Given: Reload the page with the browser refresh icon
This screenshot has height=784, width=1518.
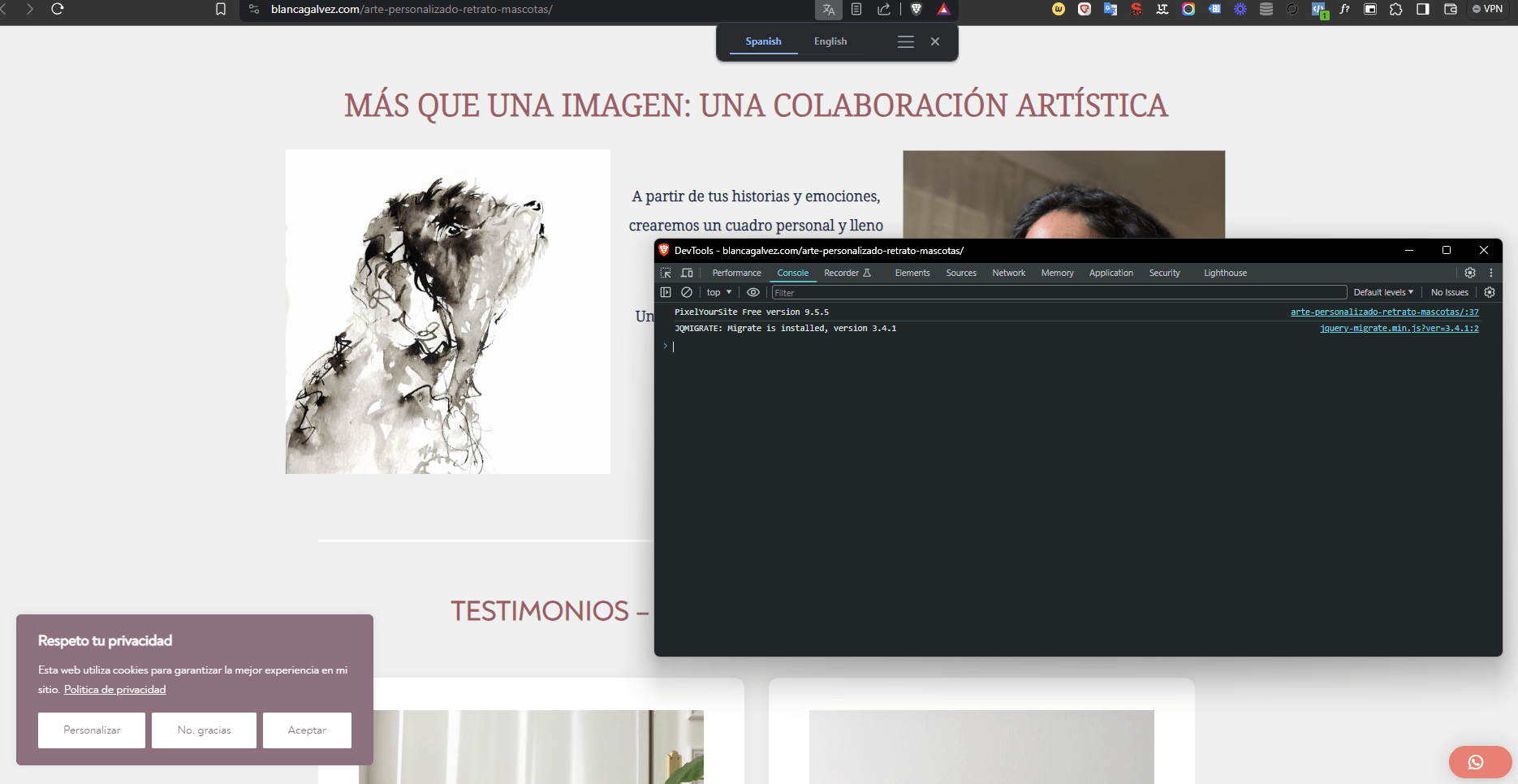Looking at the screenshot, I should click(58, 9).
